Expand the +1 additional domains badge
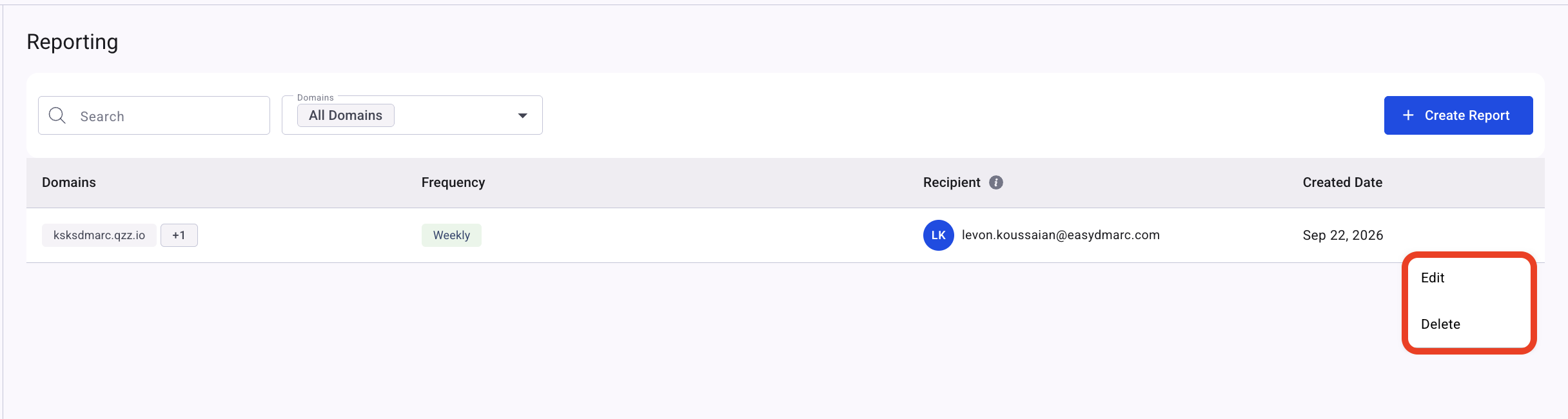 179,235
